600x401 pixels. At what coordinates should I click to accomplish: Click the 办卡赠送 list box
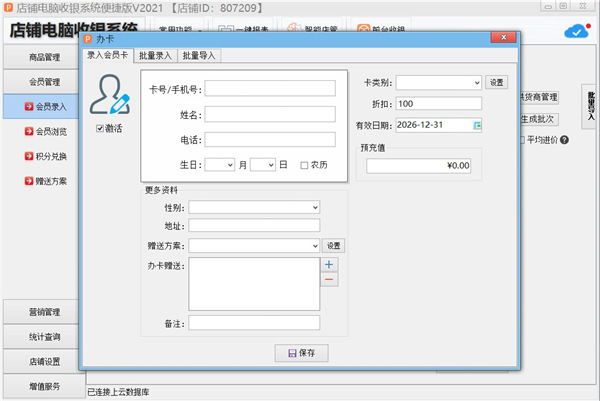point(254,284)
